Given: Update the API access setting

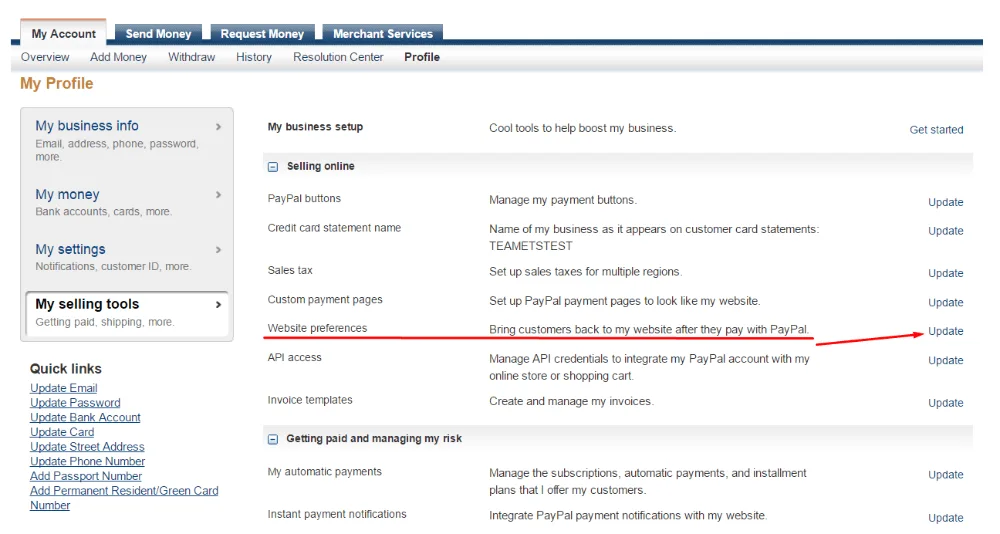Looking at the screenshot, I should 945,360.
